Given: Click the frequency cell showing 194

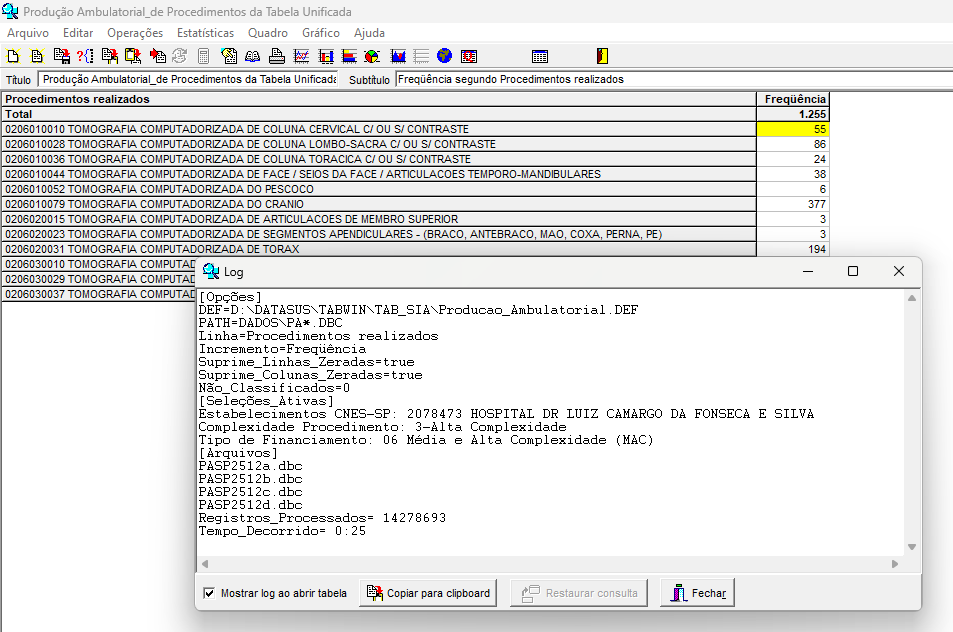Looking at the screenshot, I should 793,249.
